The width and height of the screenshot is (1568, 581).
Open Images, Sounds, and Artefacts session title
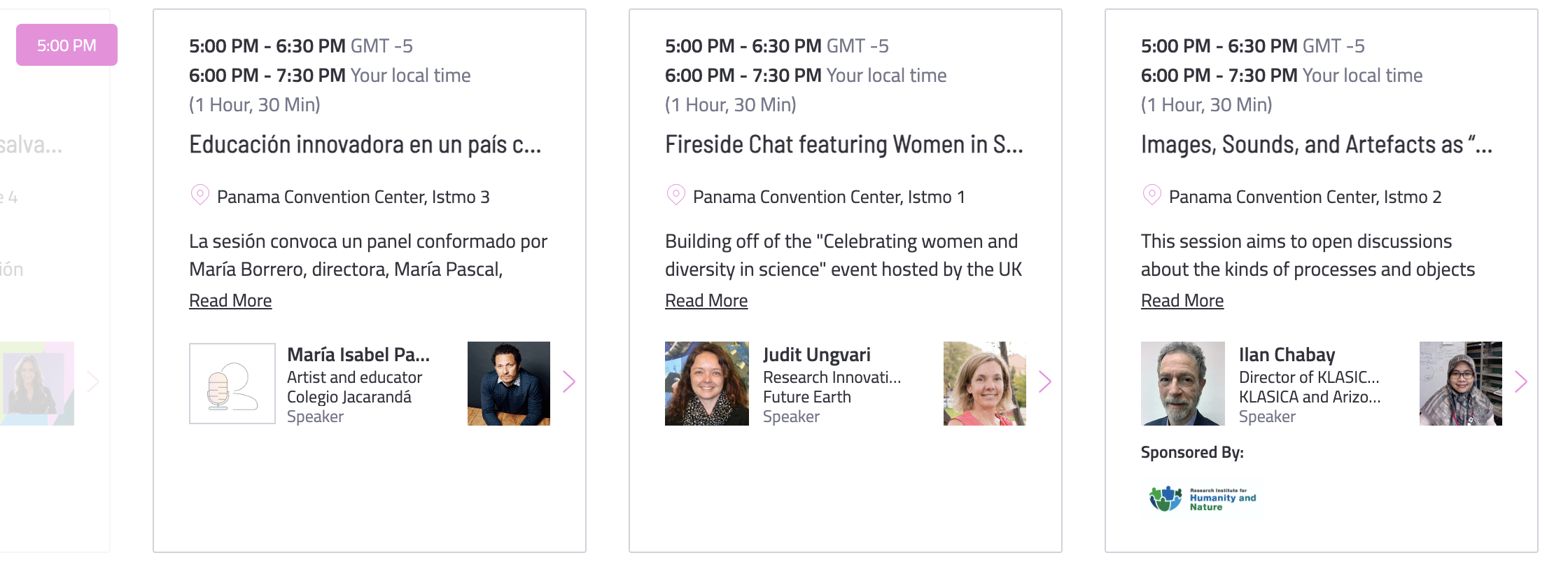[x=1317, y=145]
